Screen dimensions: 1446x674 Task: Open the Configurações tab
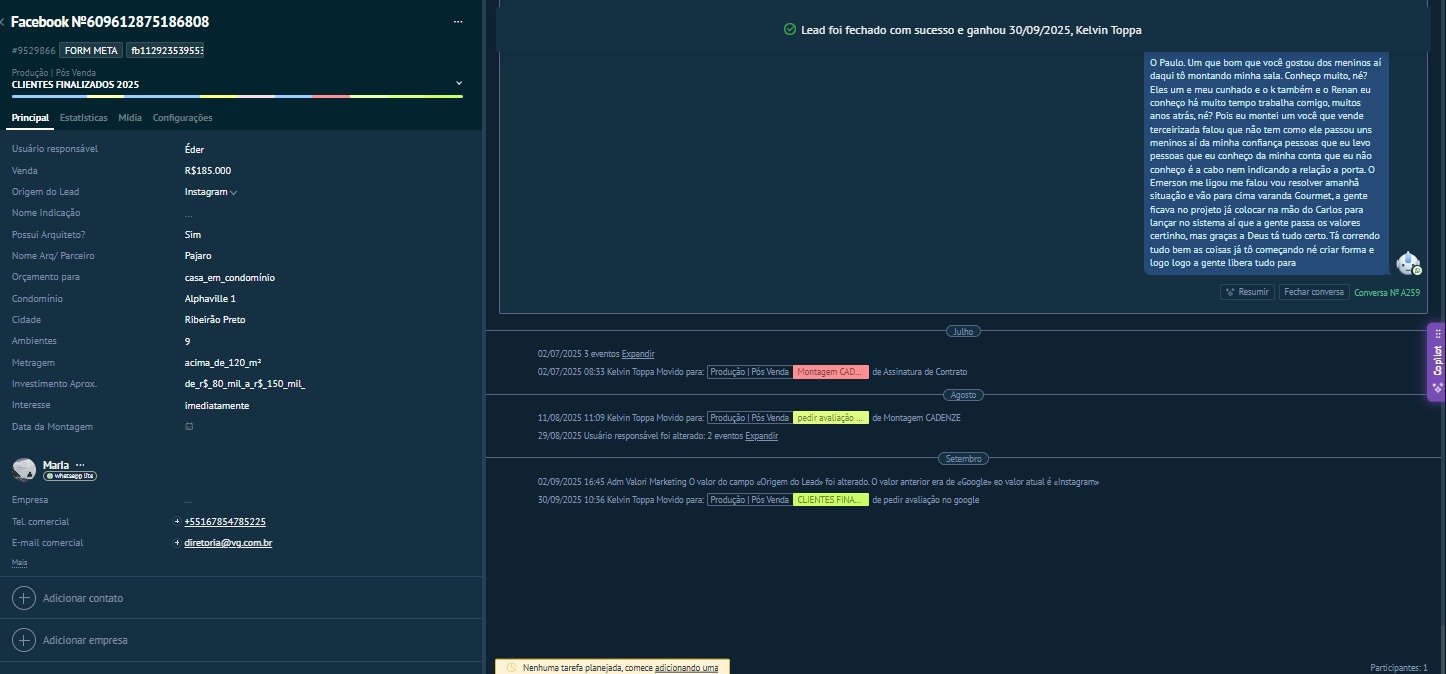click(182, 118)
